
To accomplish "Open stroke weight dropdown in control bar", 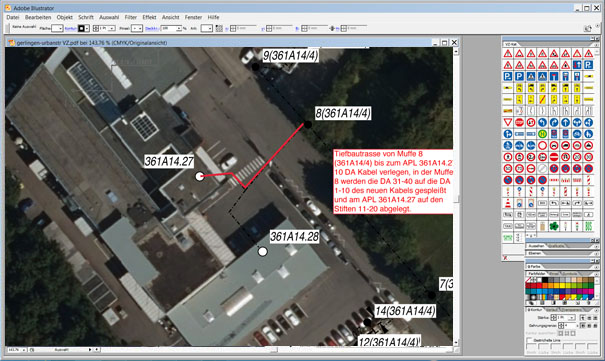I will [x=113, y=28].
